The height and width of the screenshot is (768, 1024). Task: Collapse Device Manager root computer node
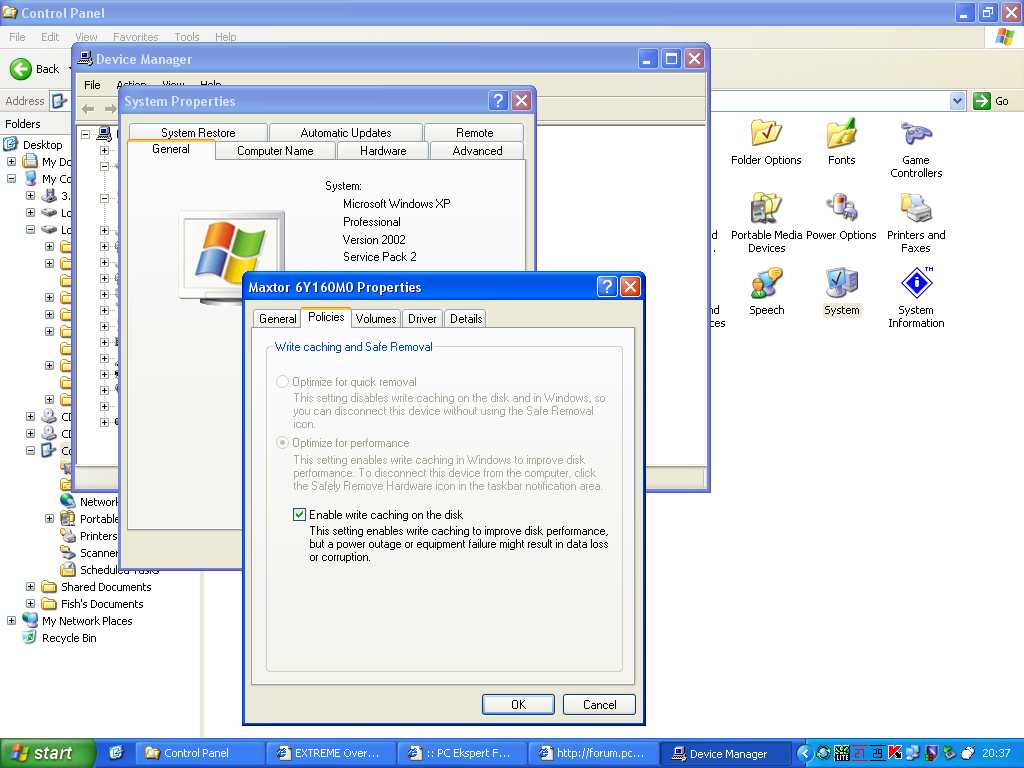tap(85, 134)
